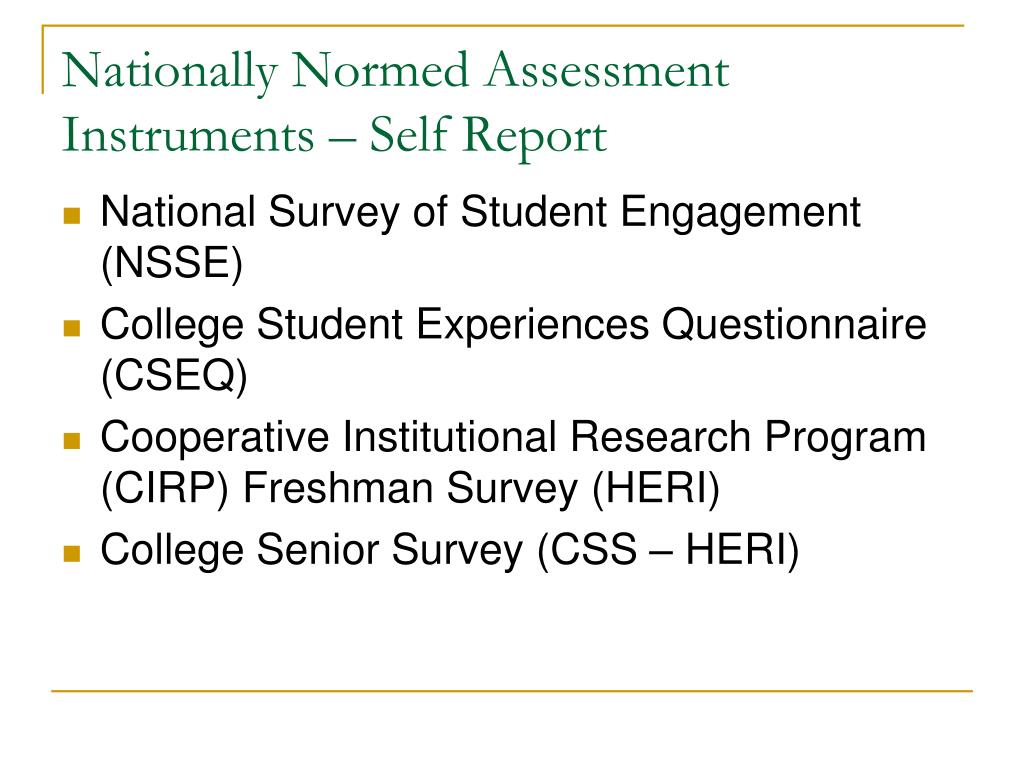
Task: Click the '(HERI)' text after Freshman Survey
Action: 656,489
